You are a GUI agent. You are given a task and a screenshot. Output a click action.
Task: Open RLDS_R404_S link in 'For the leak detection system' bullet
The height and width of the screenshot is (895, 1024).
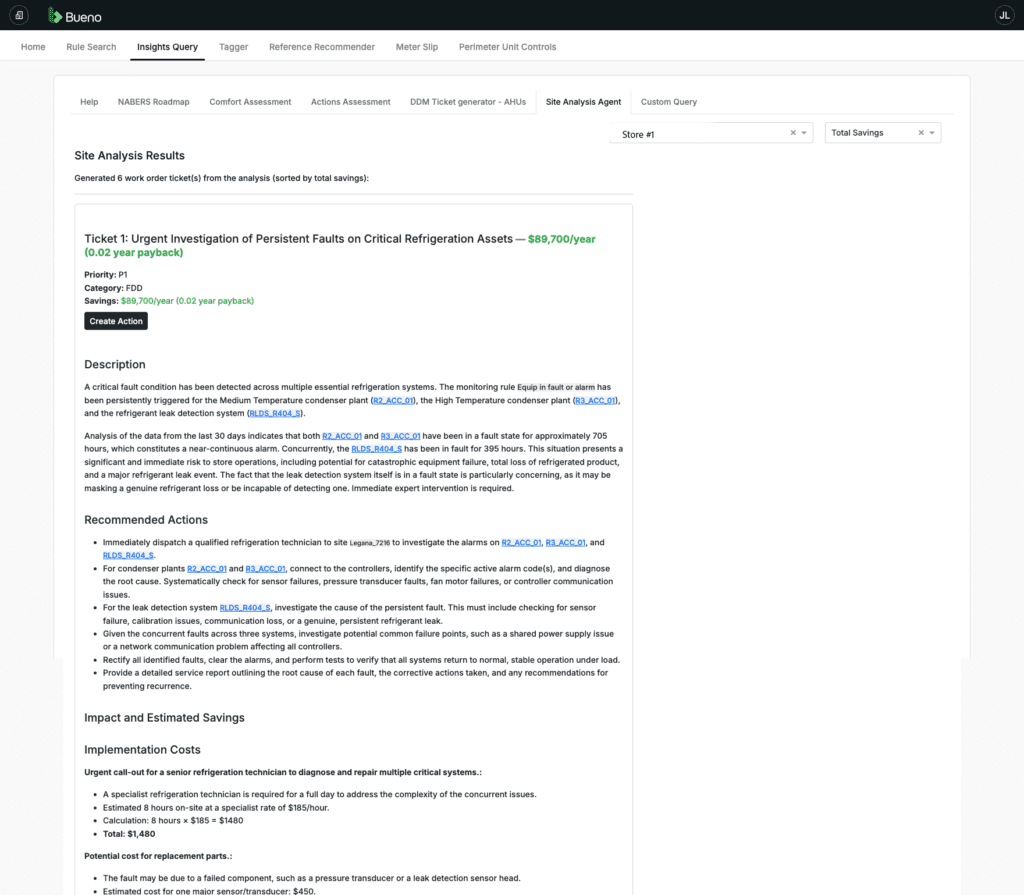click(245, 608)
